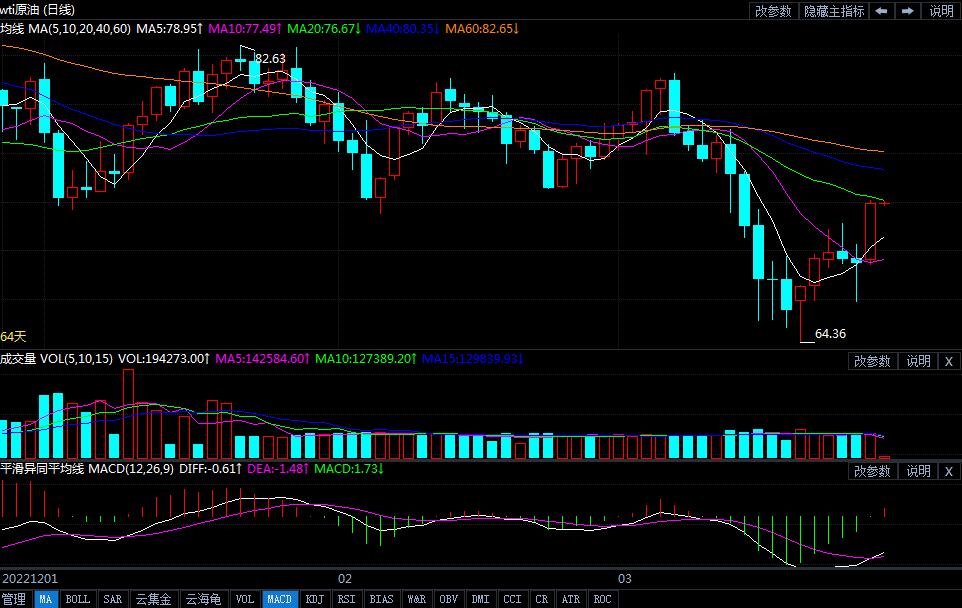This screenshot has width=962, height=608.
Task: Switch to the VOL indicator tab
Action: pos(244,599)
